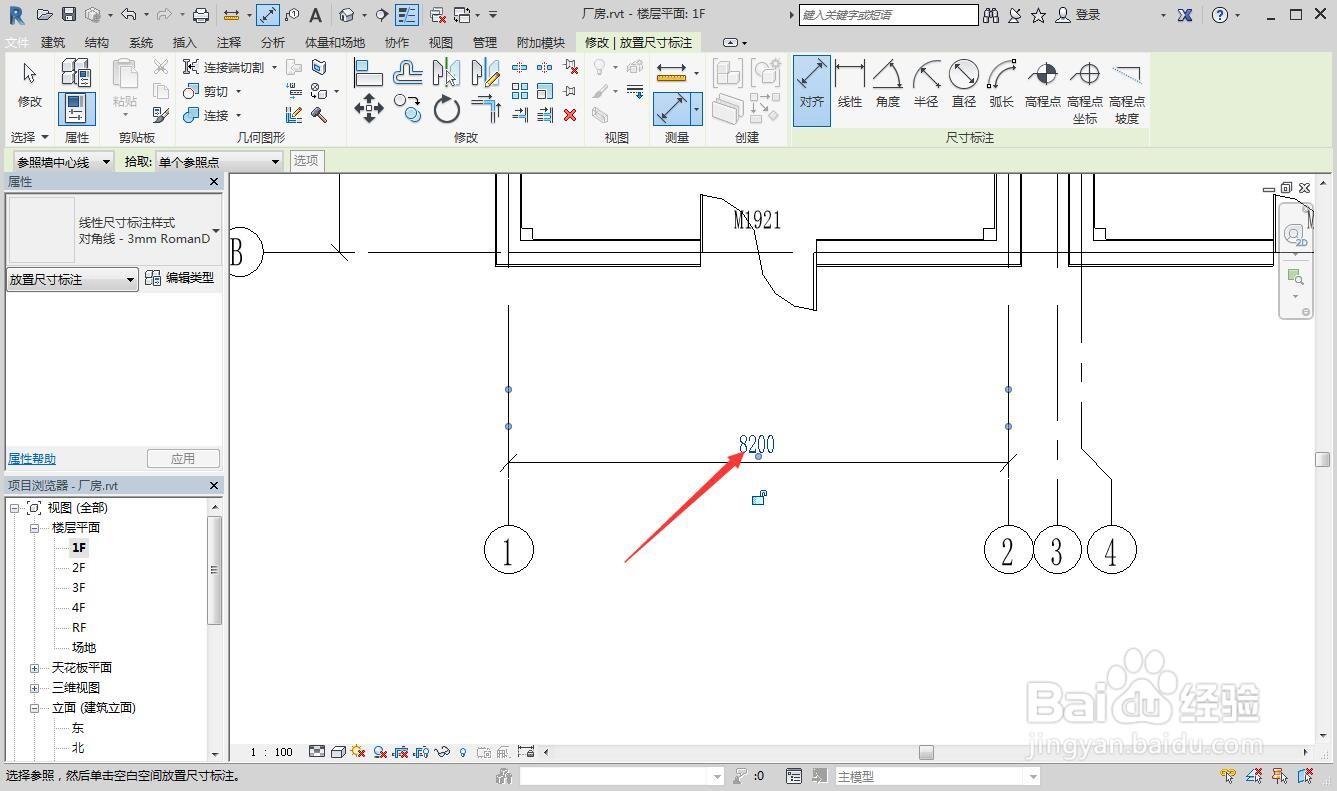Open Type Properties icon above 属性 button
Image resolution: width=1337 pixels, height=791 pixels.
[x=76, y=72]
